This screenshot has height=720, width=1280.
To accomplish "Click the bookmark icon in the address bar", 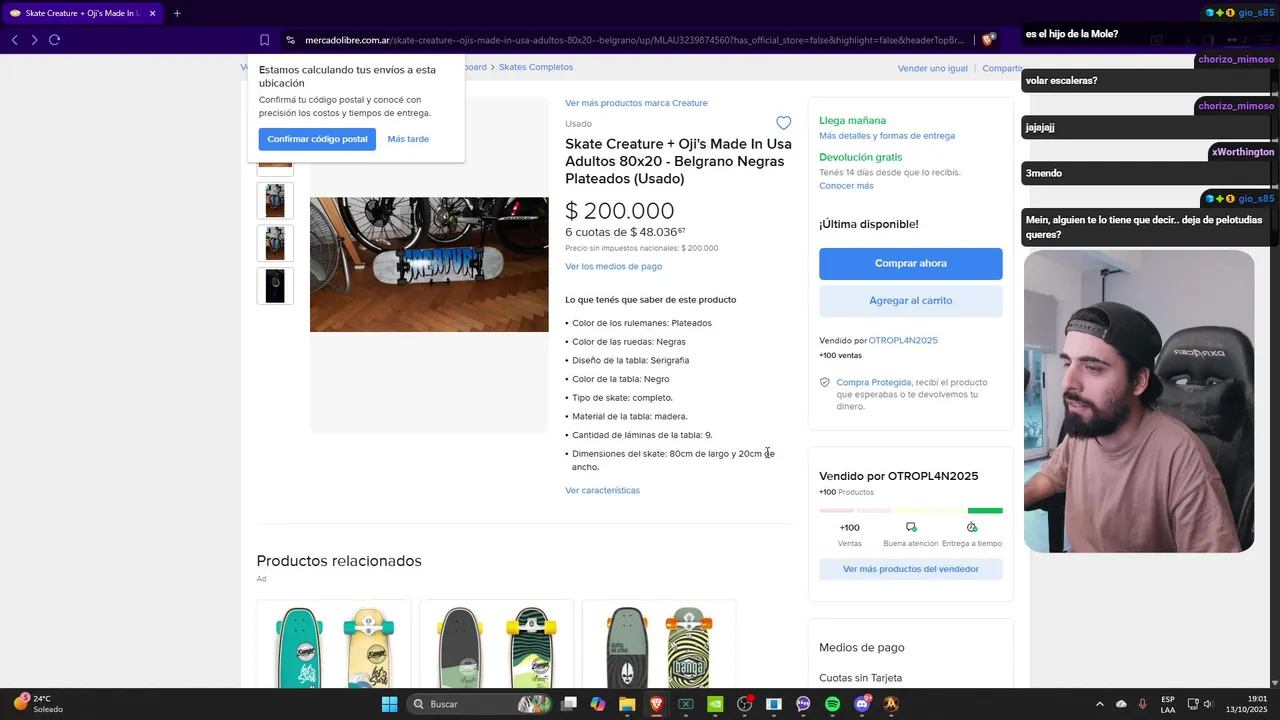I will click(x=264, y=40).
